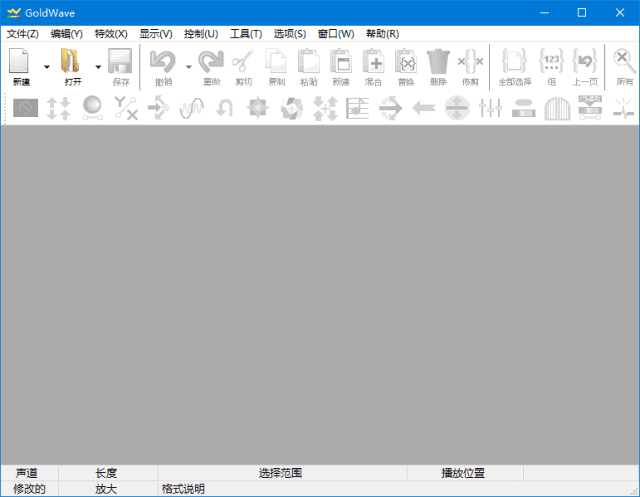640x497 pixels.
Task: Click the paste-as-new 新建 clipboard icon
Action: coord(341,61)
